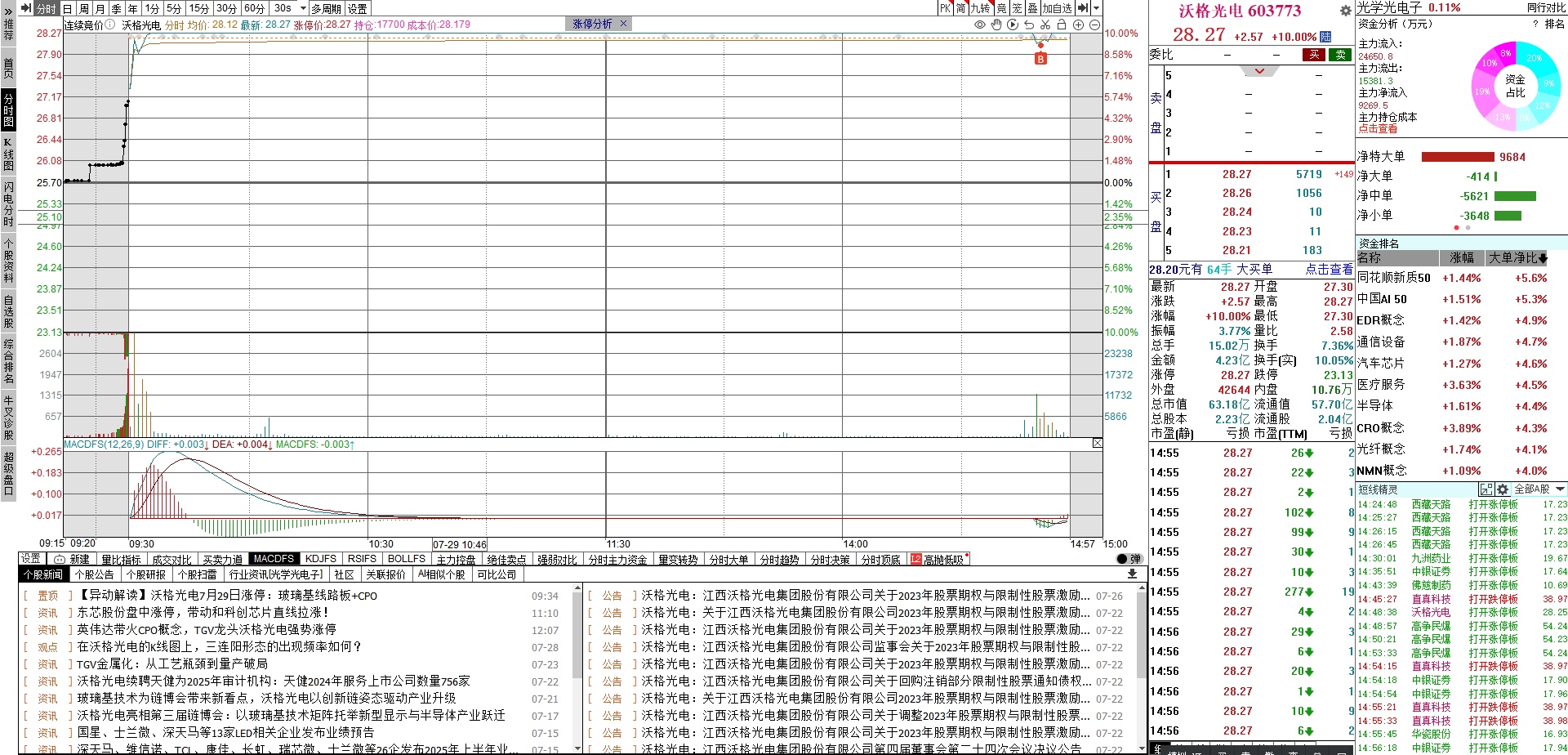Click the download icon in news panel
This screenshot has height=755, width=1568.
(x=1132, y=574)
